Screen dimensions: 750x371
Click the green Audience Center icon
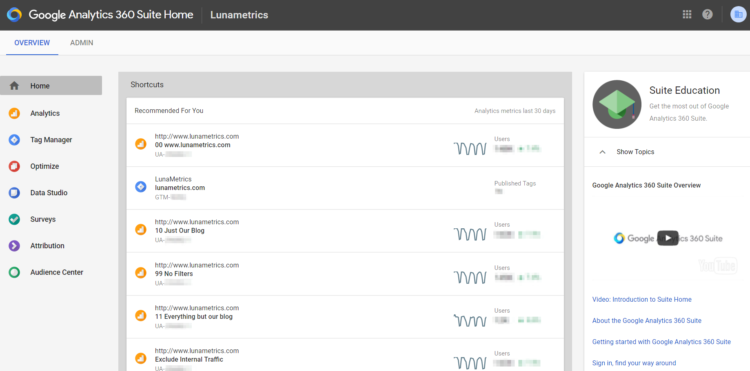[x=14, y=272]
